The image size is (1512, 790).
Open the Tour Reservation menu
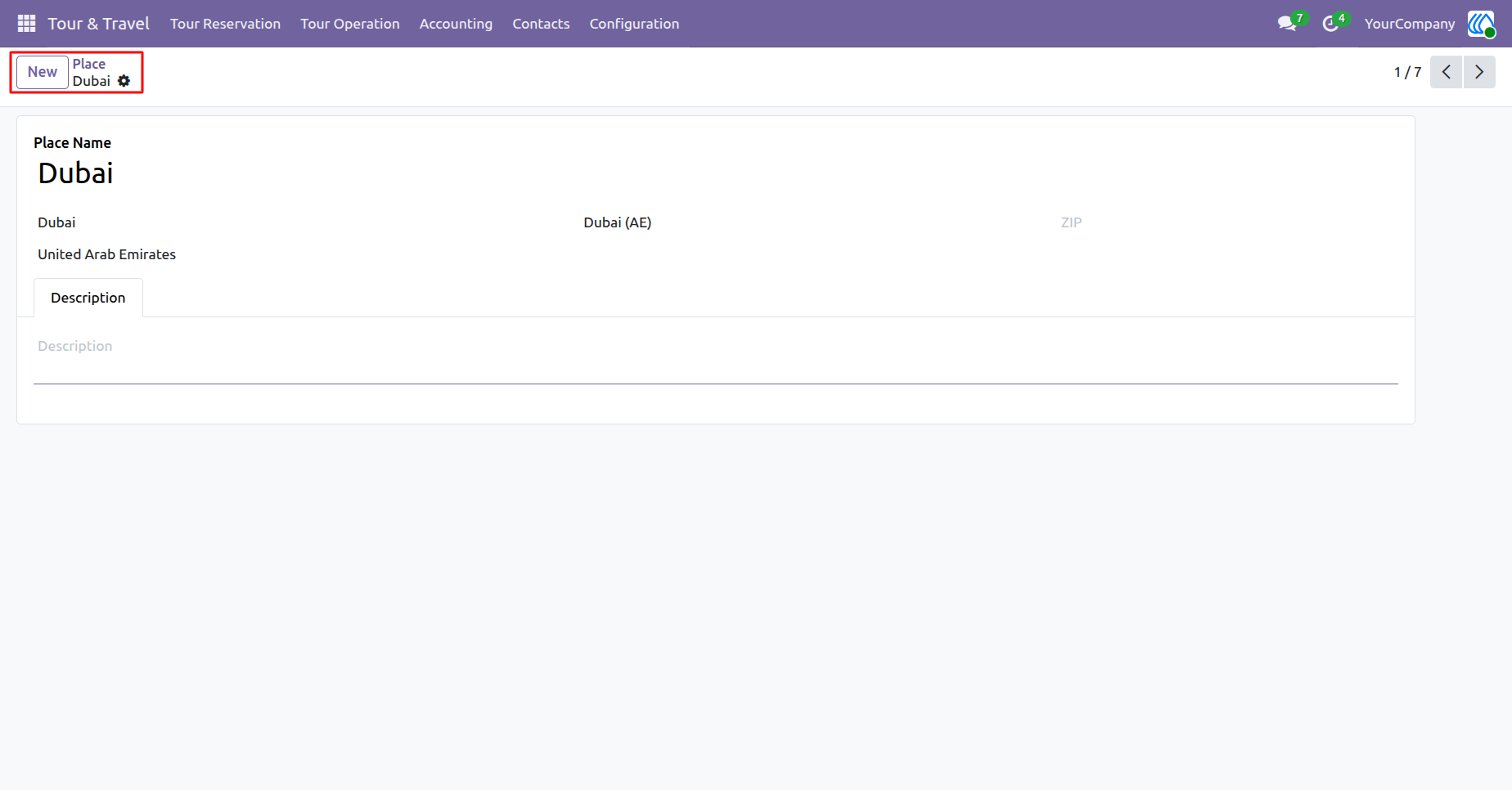pyautogui.click(x=225, y=24)
